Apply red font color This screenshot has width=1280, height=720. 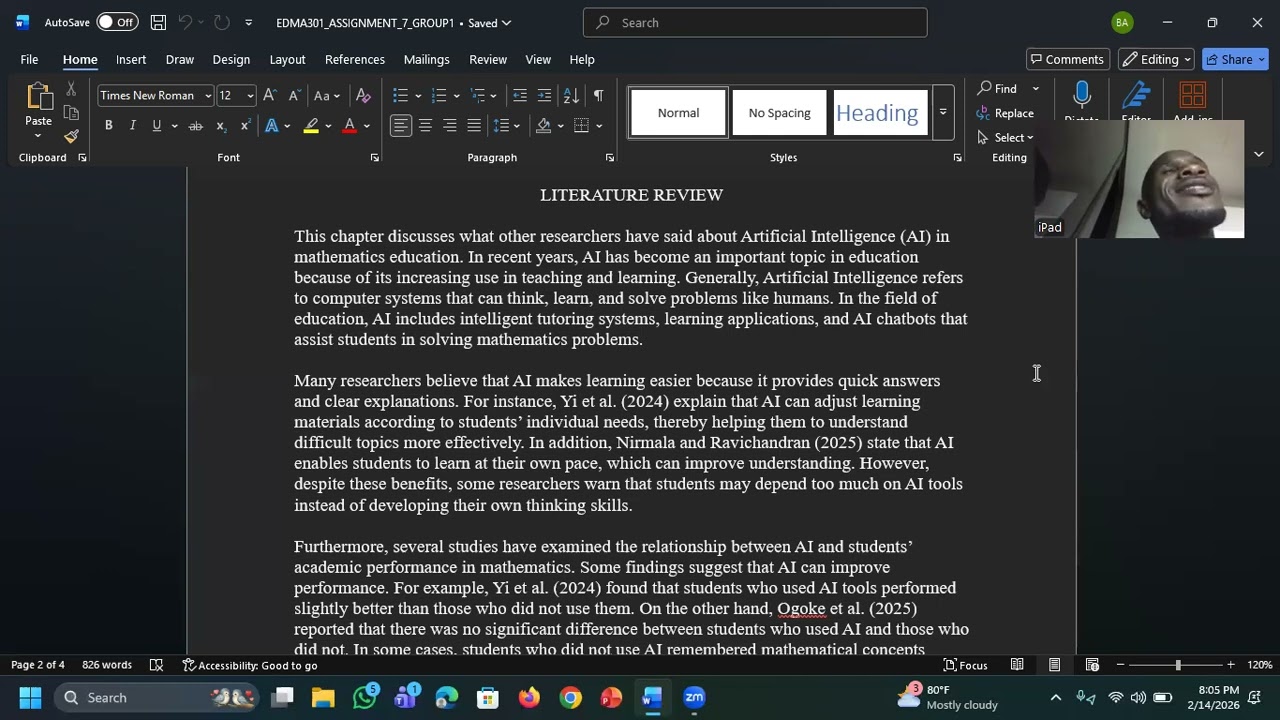pyautogui.click(x=349, y=125)
